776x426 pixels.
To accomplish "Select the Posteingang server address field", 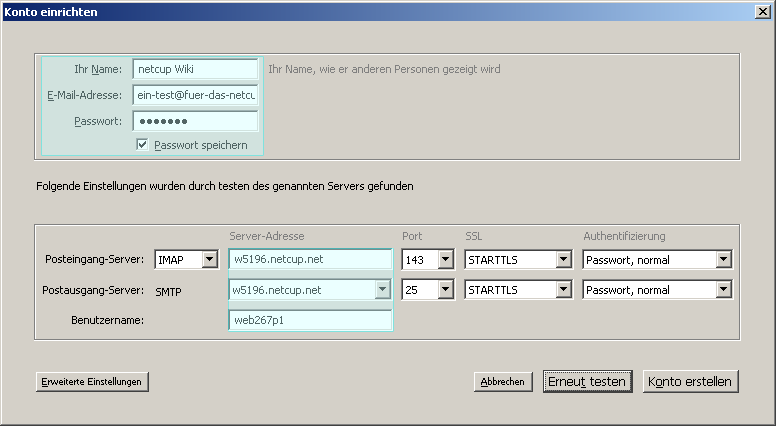I will (x=310, y=260).
